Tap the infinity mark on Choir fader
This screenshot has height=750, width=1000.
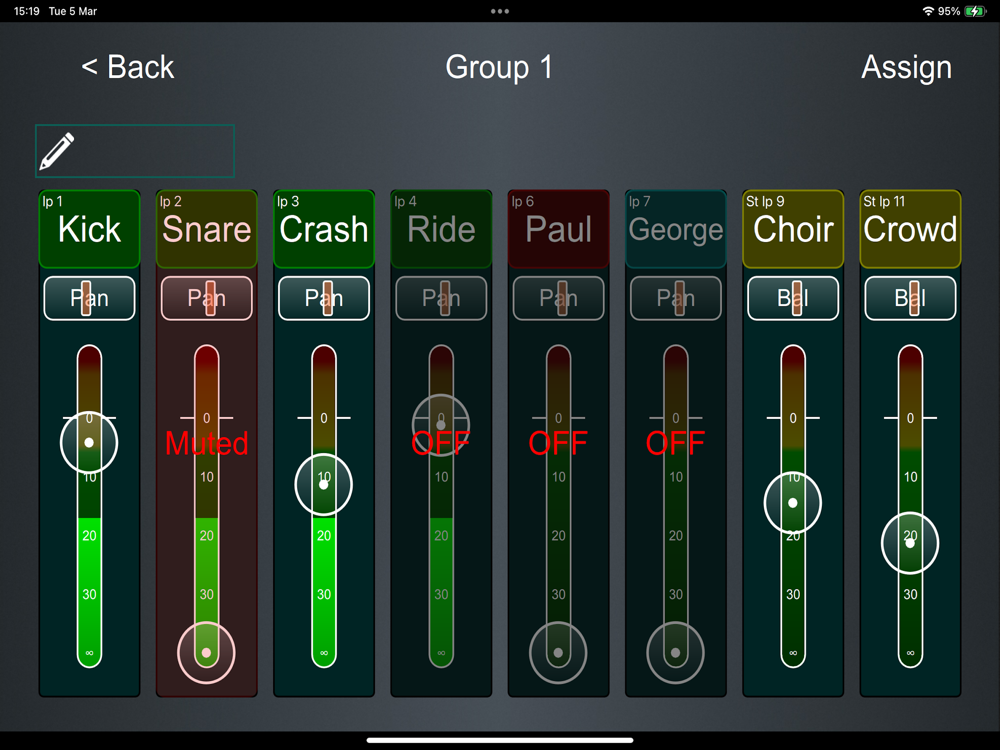(x=793, y=653)
